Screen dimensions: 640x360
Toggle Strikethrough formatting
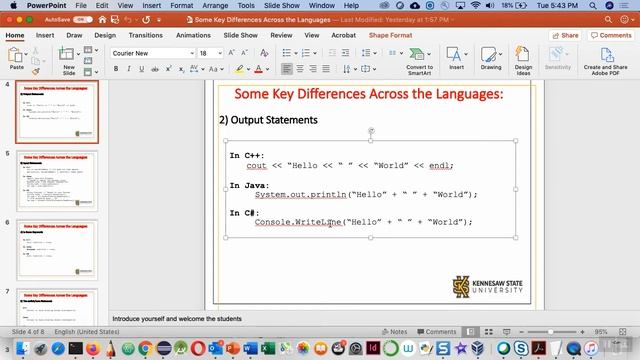pos(155,69)
